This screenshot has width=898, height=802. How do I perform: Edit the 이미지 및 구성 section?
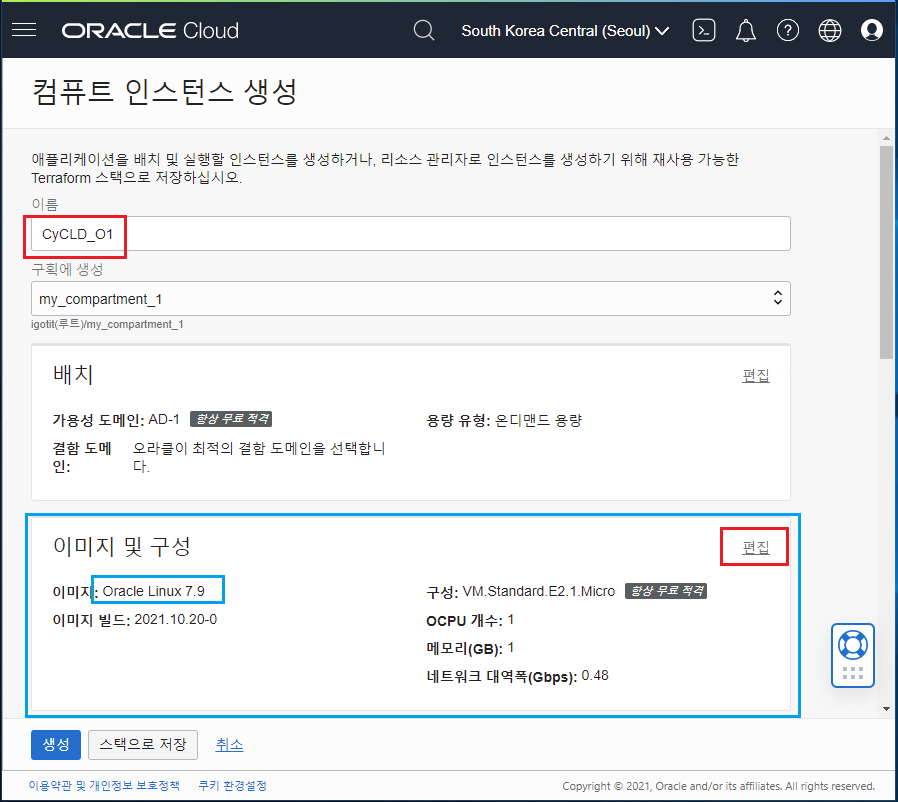[x=755, y=548]
